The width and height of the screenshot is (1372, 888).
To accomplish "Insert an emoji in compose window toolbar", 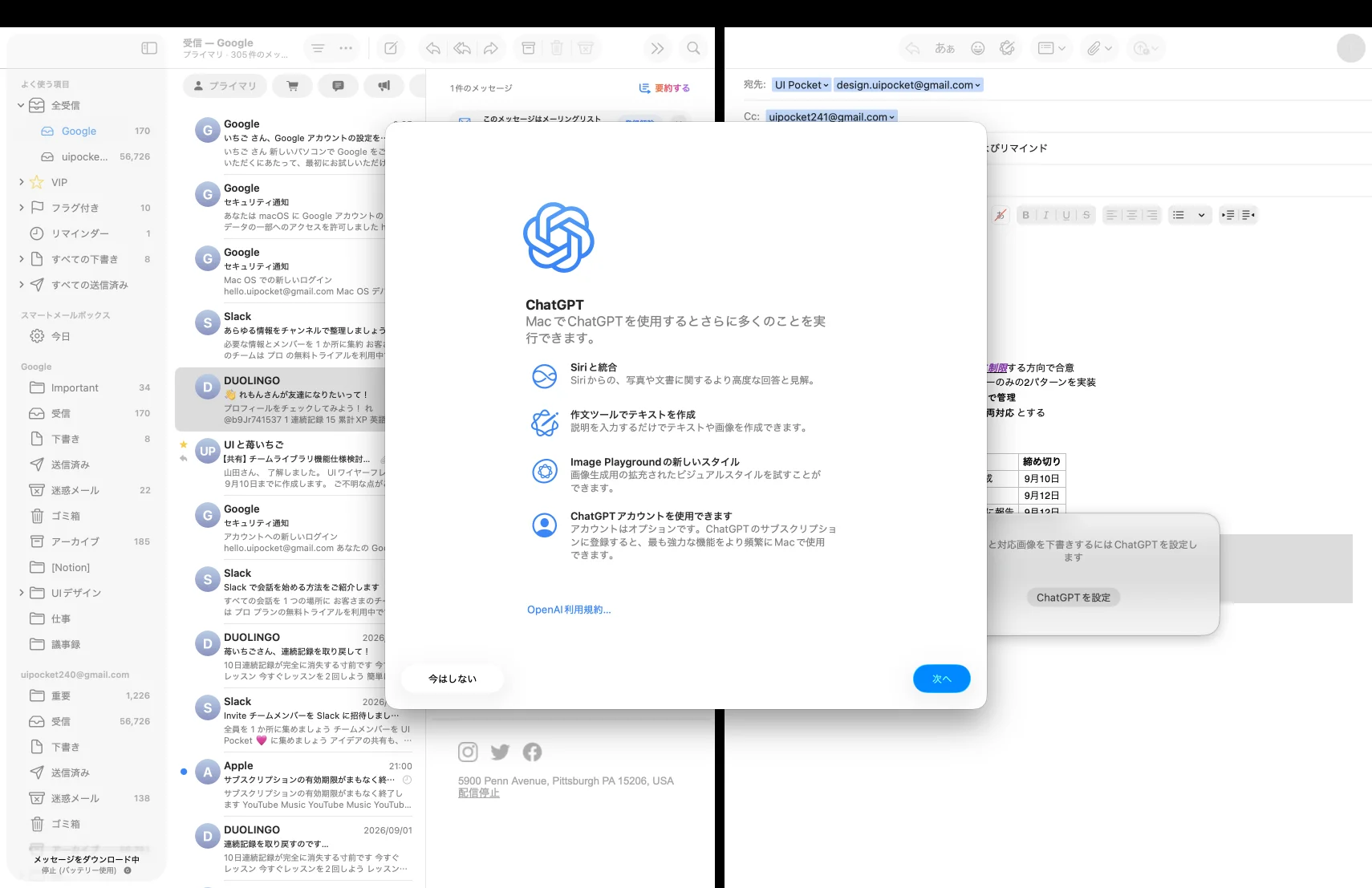I will (x=977, y=48).
